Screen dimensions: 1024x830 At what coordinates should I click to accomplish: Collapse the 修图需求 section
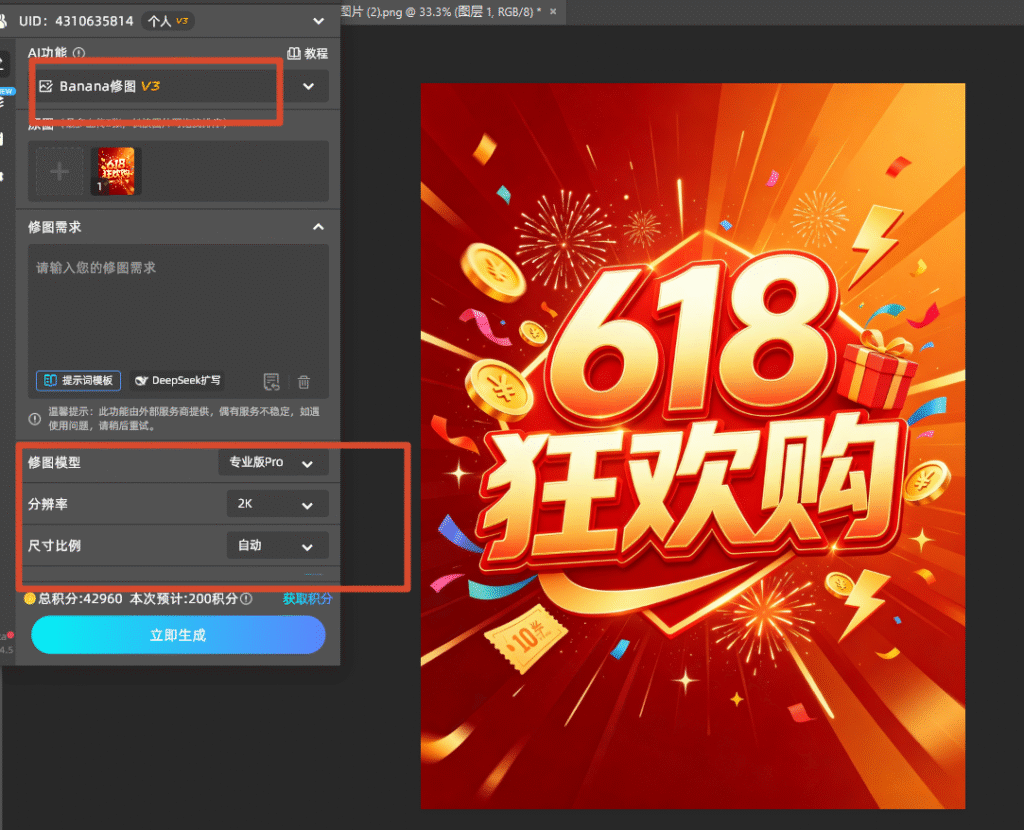[x=319, y=227]
